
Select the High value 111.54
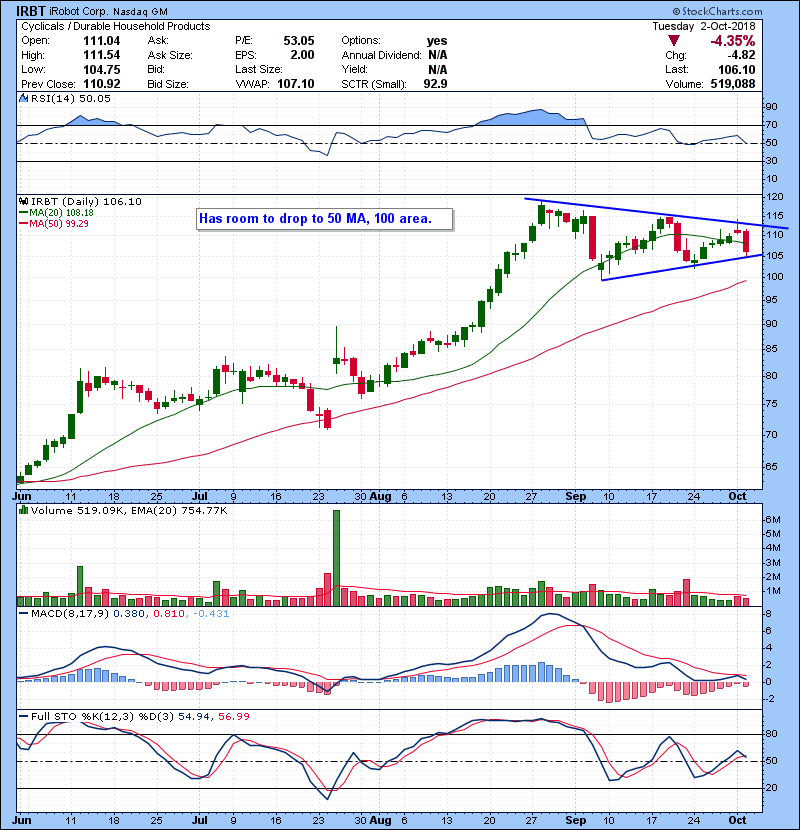tap(102, 55)
